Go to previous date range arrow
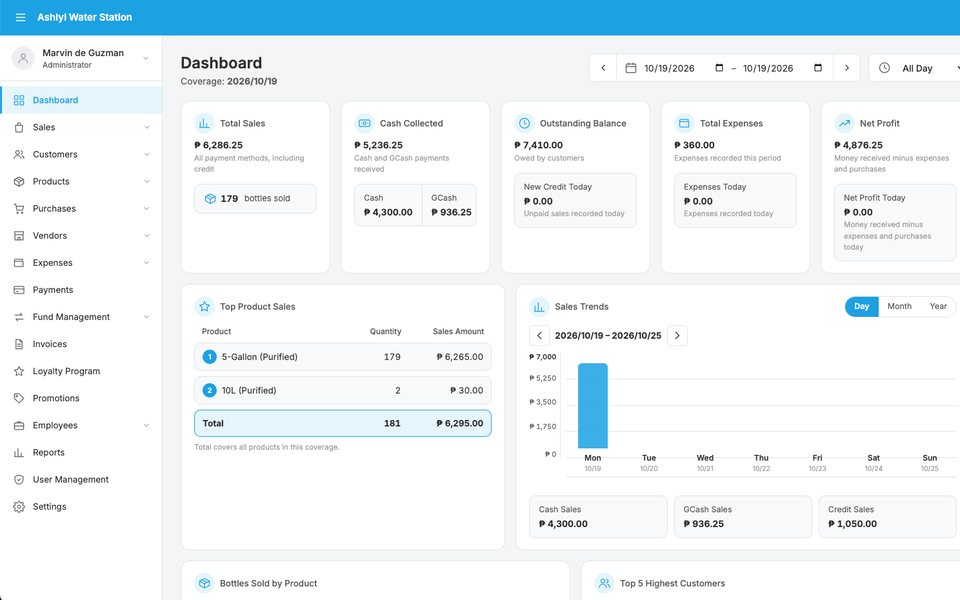960x600 pixels. coord(603,68)
